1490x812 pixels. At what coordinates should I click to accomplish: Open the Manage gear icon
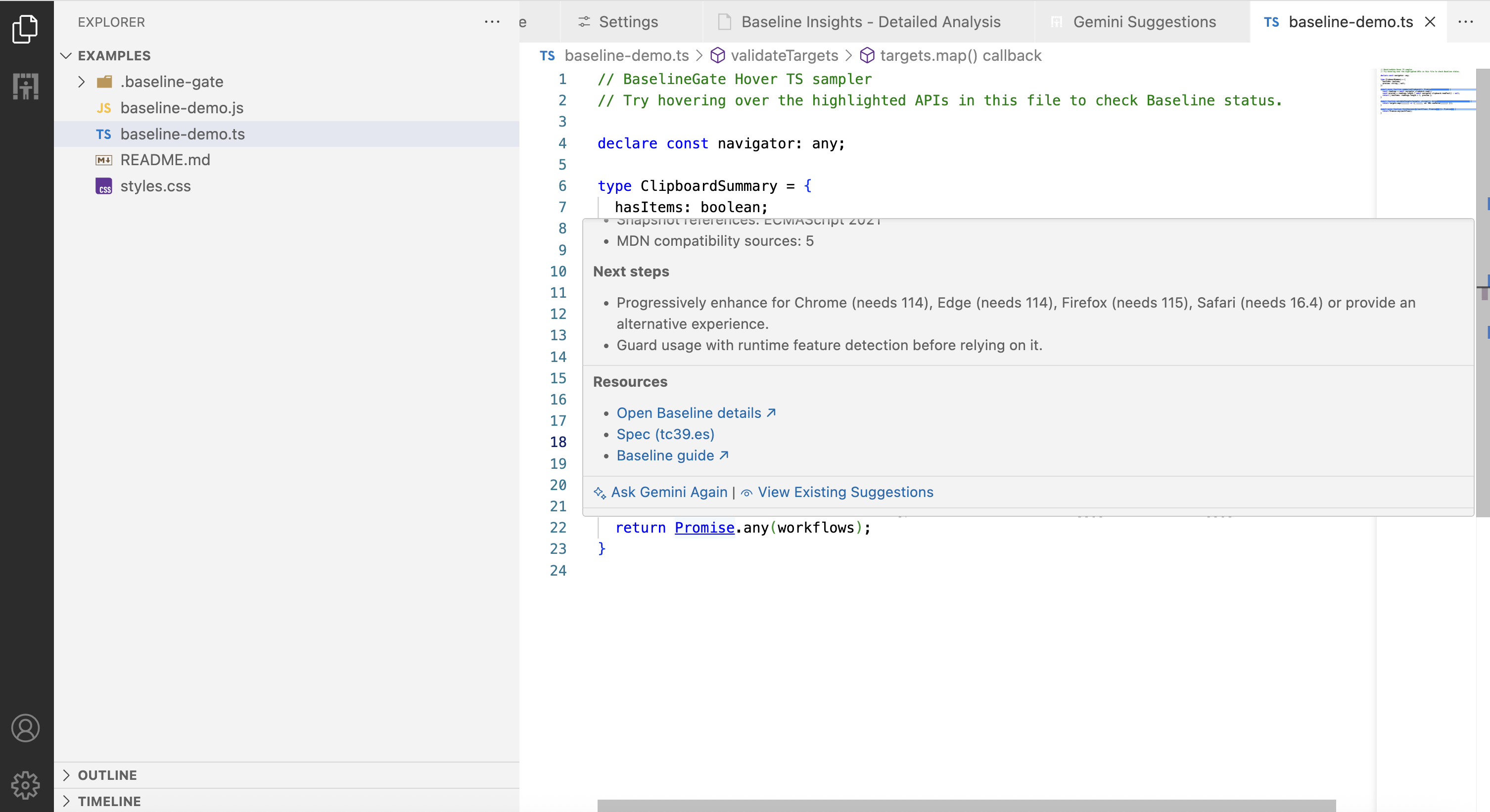(25, 785)
